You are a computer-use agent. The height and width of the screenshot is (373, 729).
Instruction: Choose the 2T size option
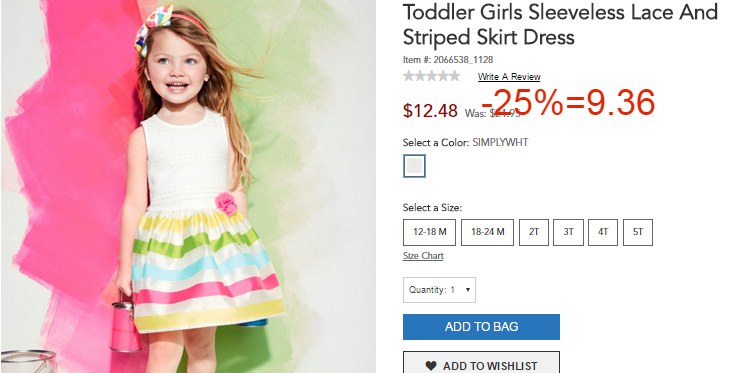pos(534,232)
